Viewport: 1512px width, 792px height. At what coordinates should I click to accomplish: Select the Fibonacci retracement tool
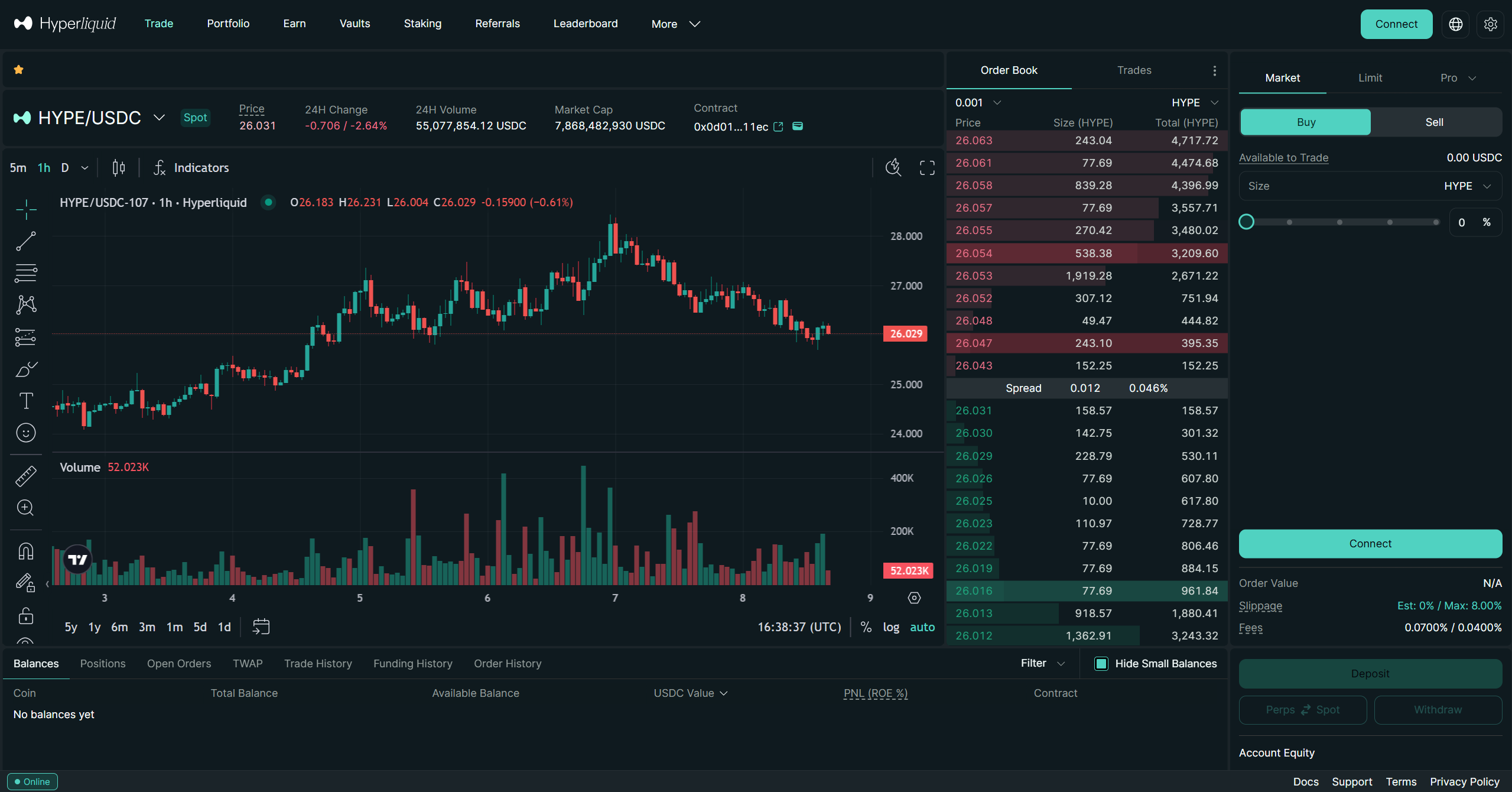pos(26,273)
